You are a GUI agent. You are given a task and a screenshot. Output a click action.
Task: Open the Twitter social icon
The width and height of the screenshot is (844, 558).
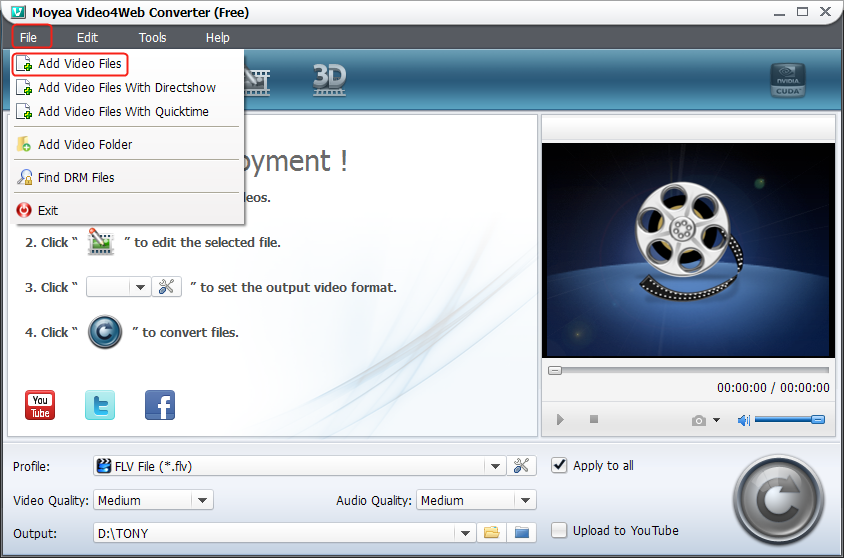(x=100, y=405)
